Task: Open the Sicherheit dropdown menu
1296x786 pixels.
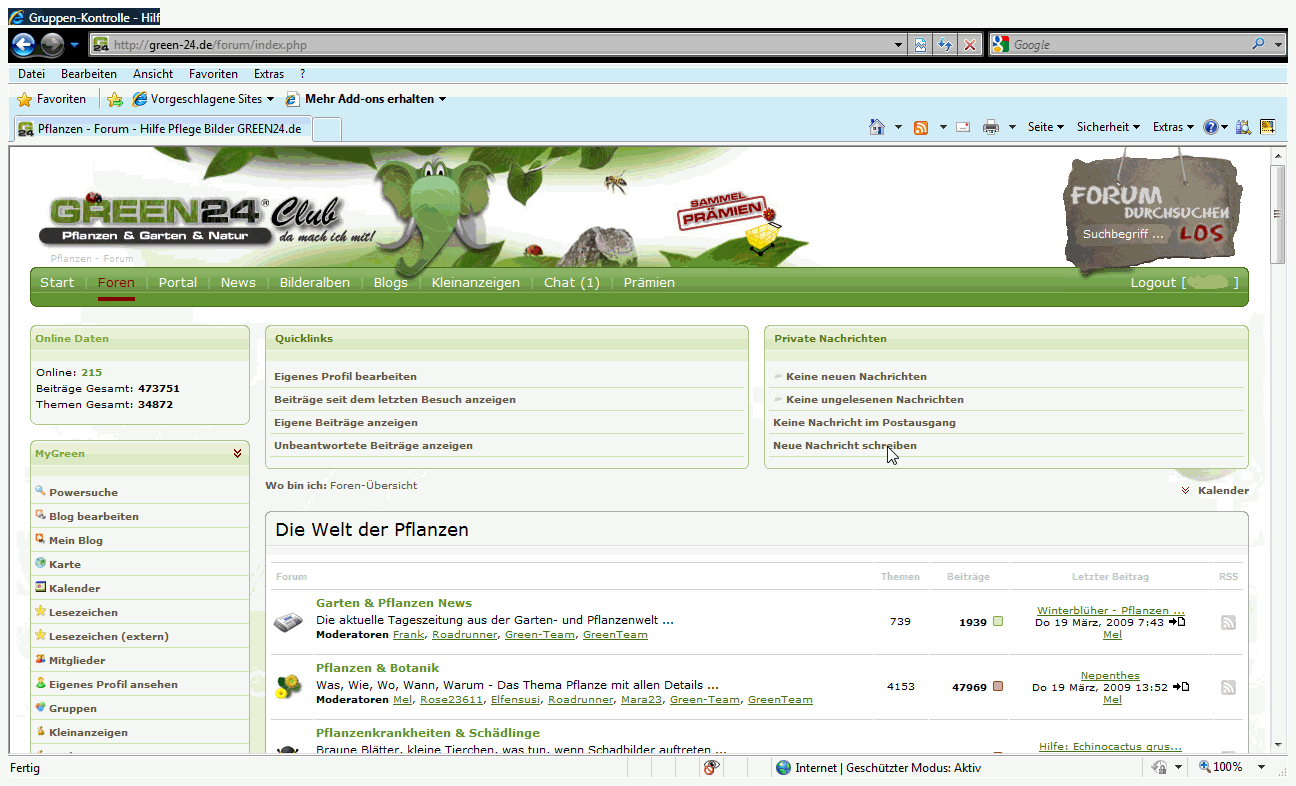Action: click(x=1108, y=127)
